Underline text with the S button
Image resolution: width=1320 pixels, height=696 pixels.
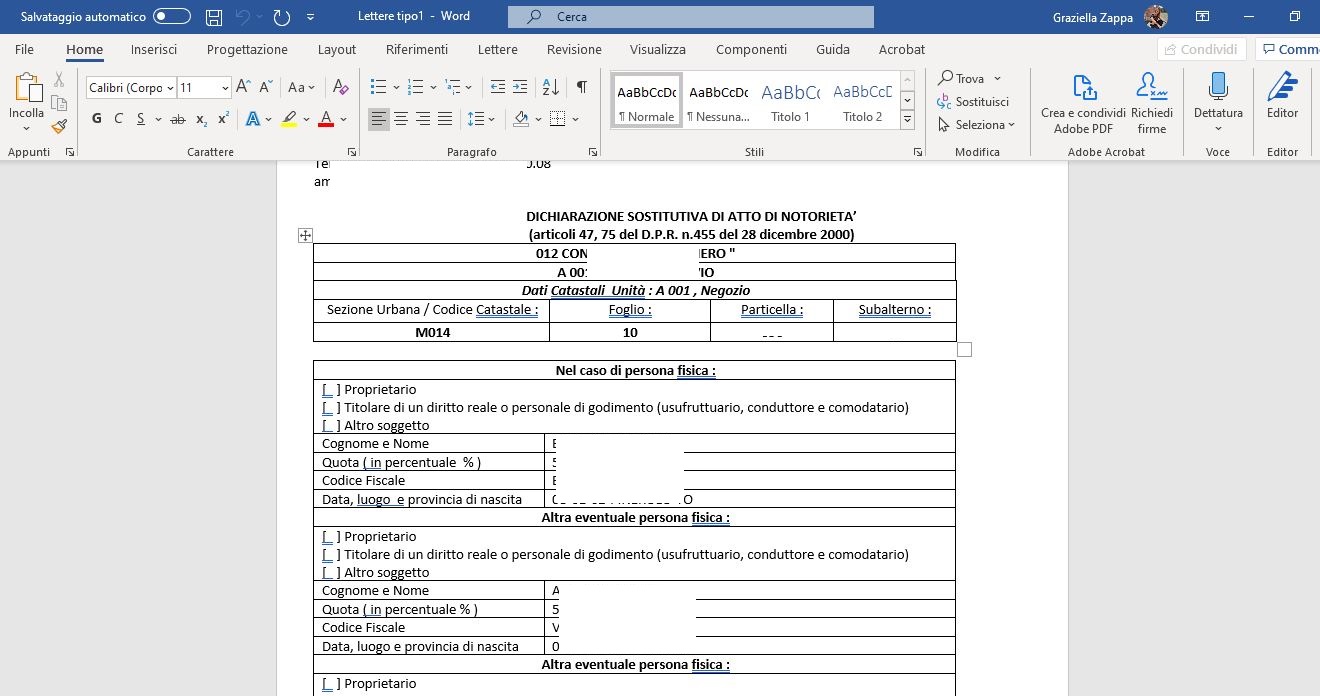141,119
